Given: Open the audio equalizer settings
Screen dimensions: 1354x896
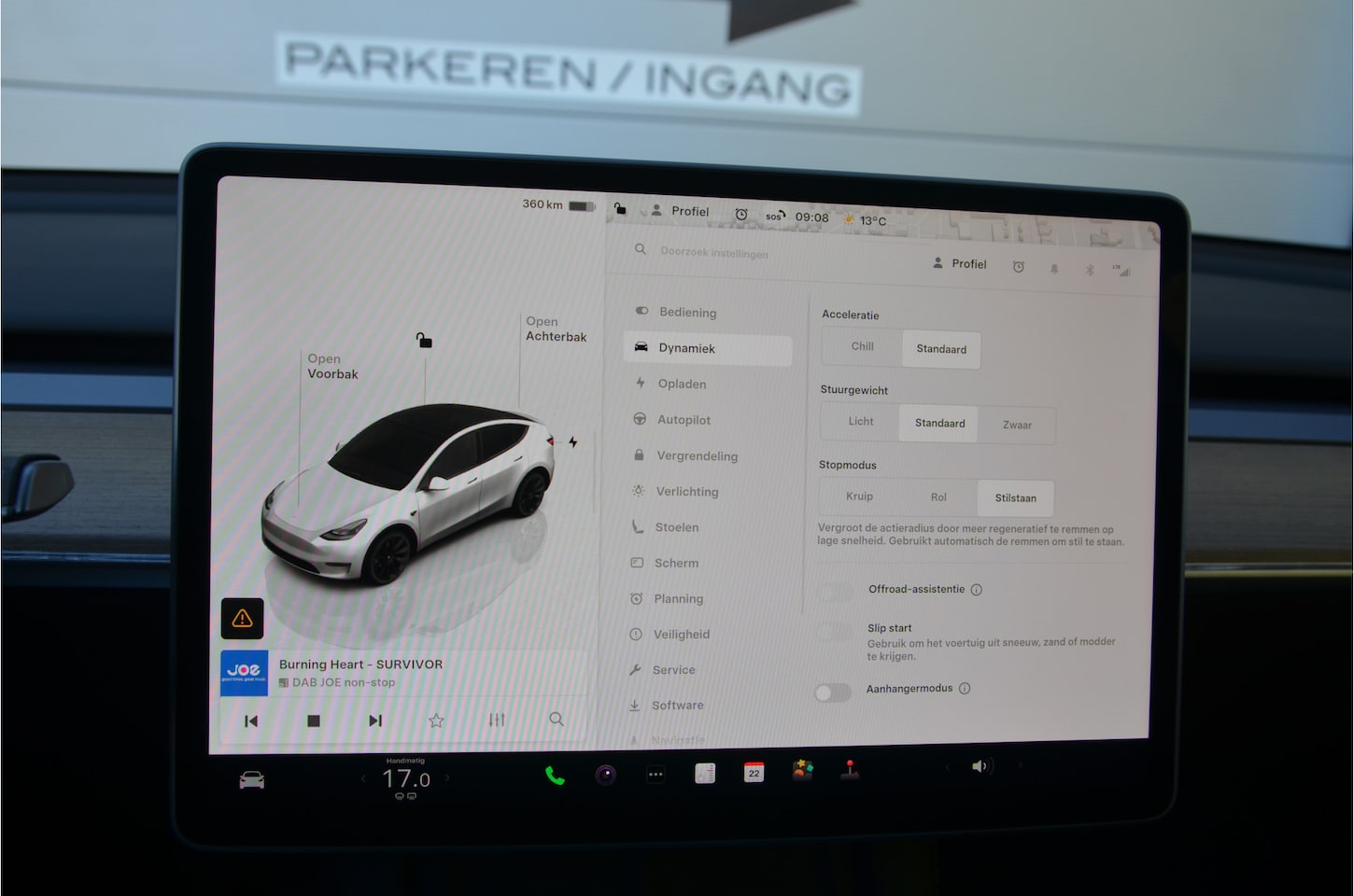Looking at the screenshot, I should pyautogui.click(x=497, y=720).
